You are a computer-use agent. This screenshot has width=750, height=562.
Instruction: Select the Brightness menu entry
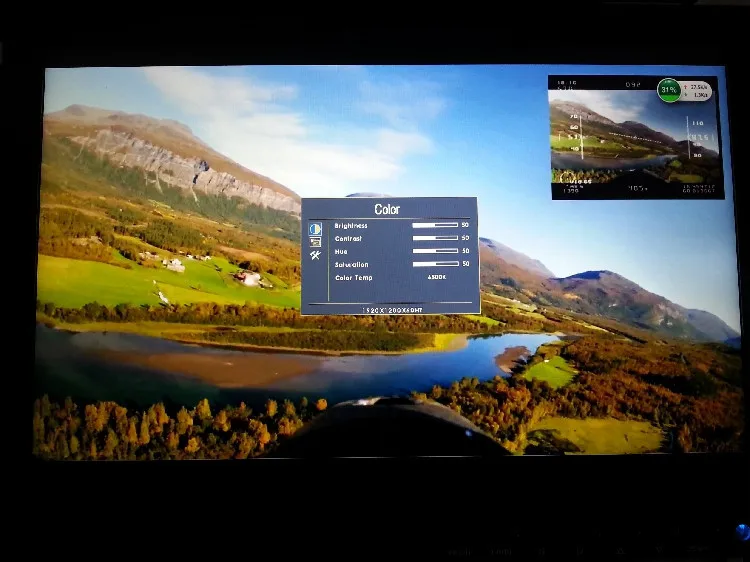pos(351,226)
